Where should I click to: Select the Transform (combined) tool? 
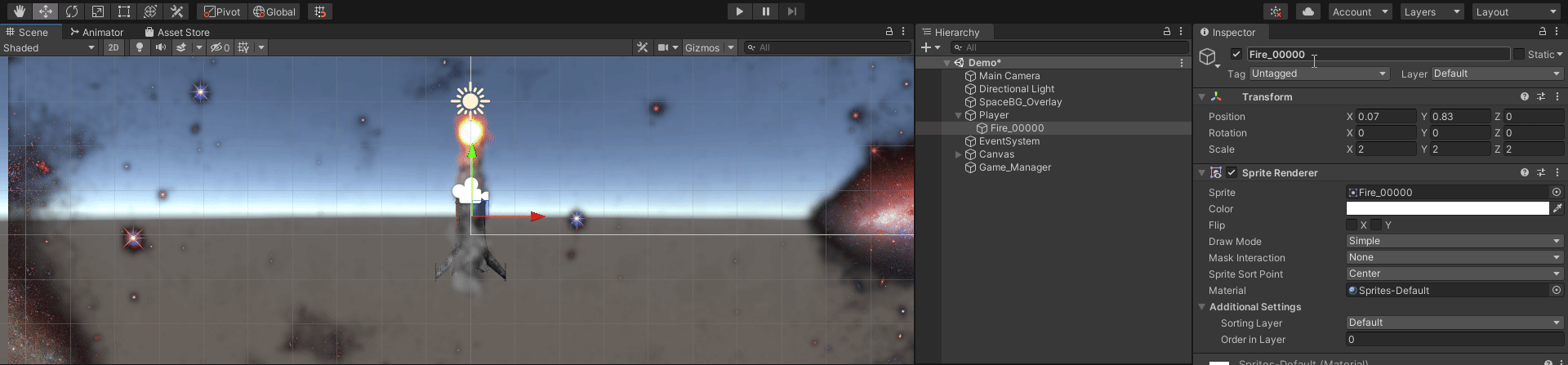tap(150, 11)
